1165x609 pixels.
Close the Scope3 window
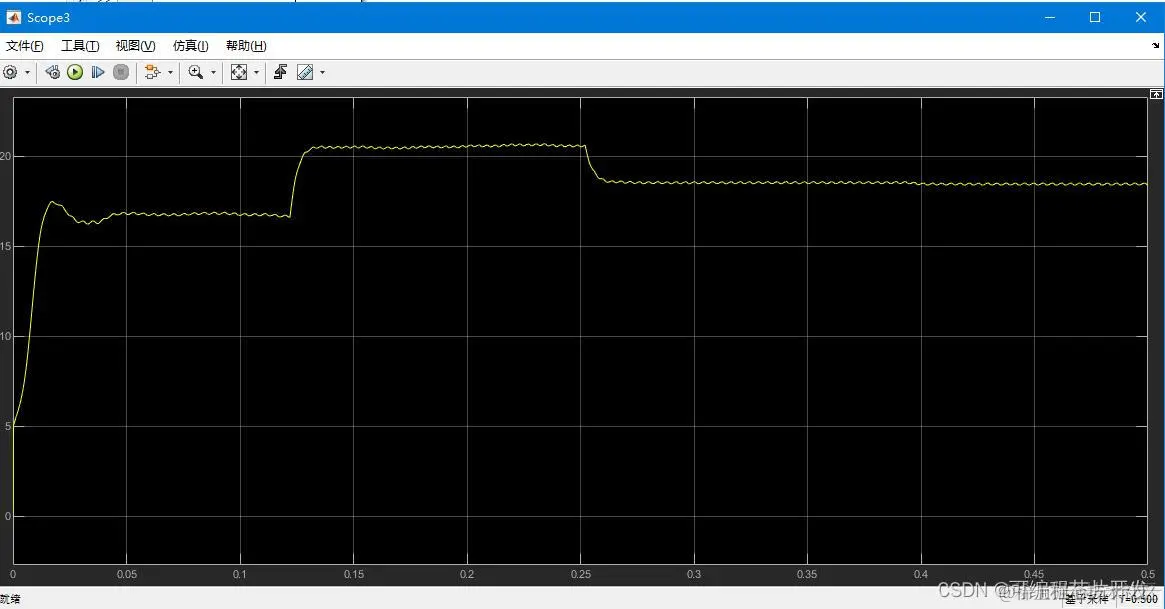(1140, 17)
